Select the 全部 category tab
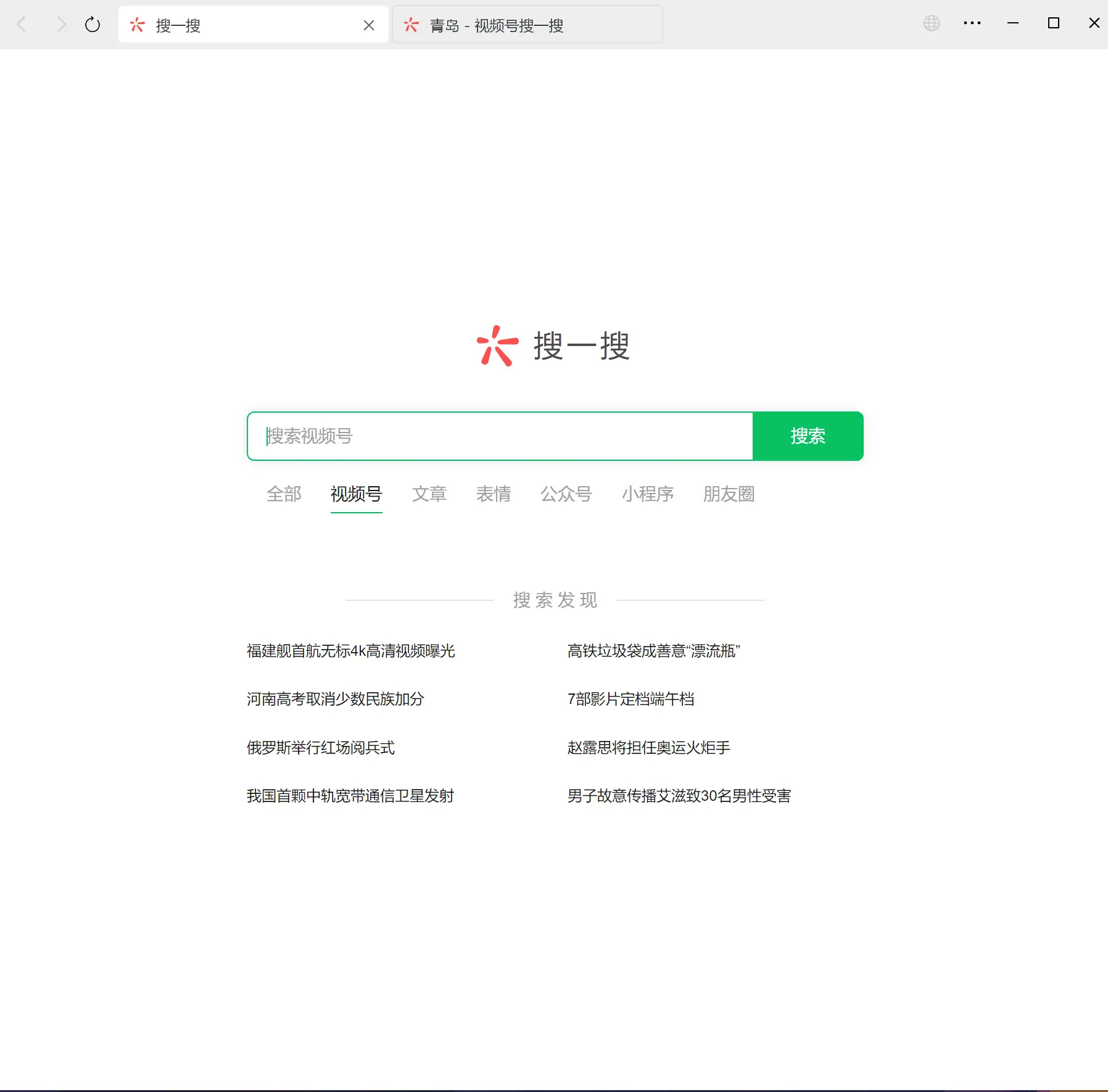 click(x=284, y=494)
